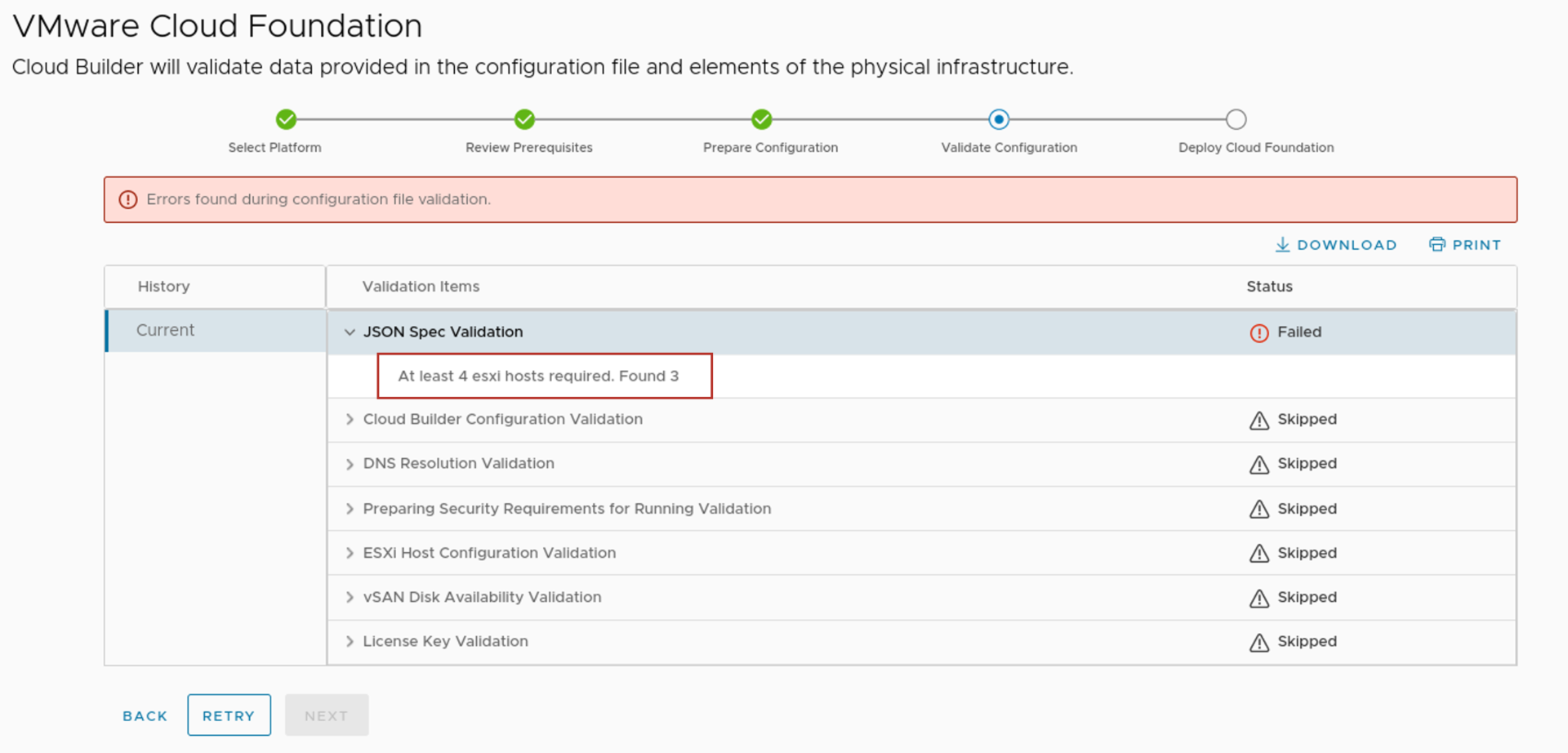
Task: Click the Download icon to save validation results
Action: coord(1283,244)
